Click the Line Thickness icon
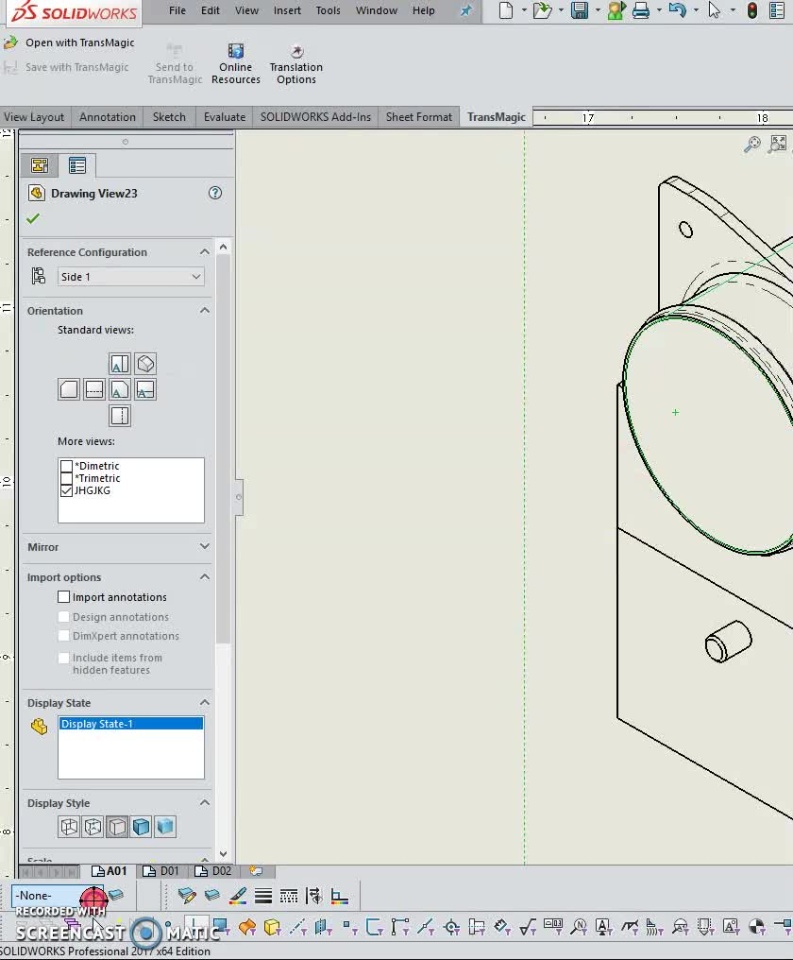Image resolution: width=793 pixels, height=960 pixels. click(x=263, y=896)
